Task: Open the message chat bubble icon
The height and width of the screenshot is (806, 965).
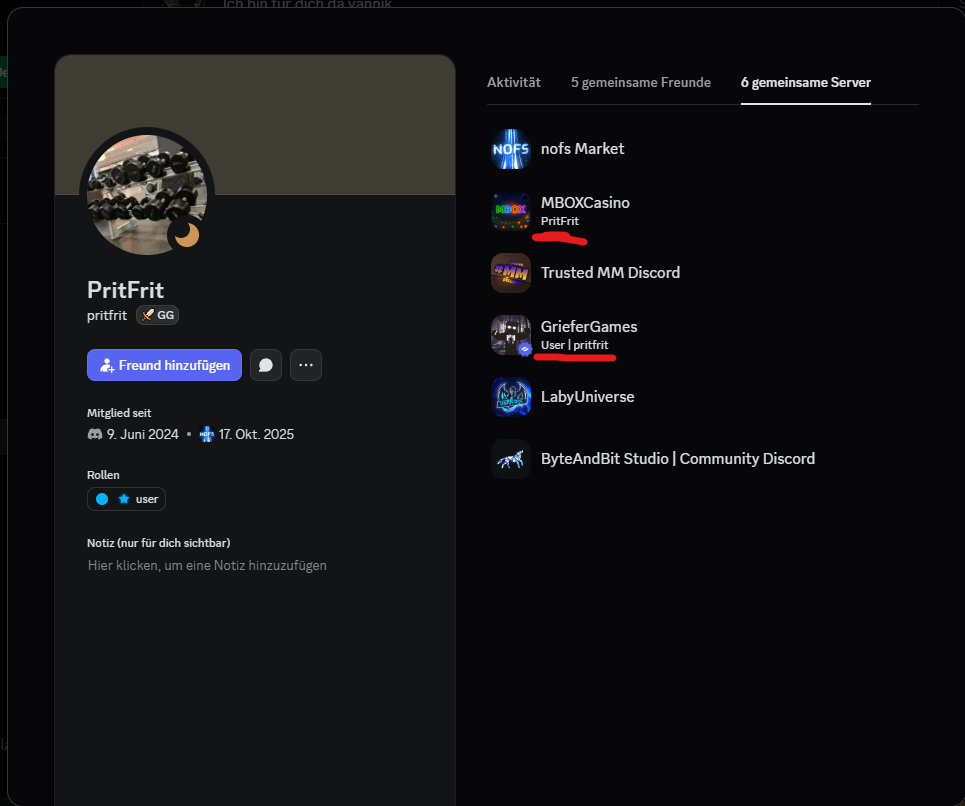Action: pyautogui.click(x=266, y=365)
